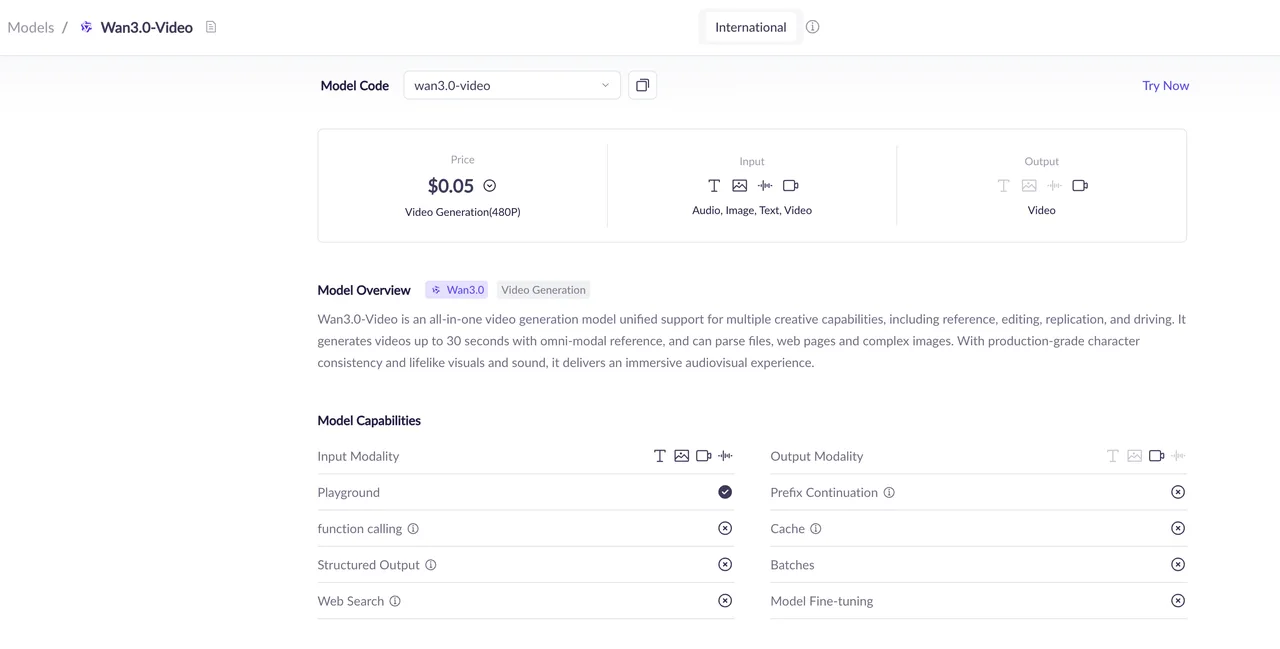Click the unsupported X icon for function calling

[725, 528]
